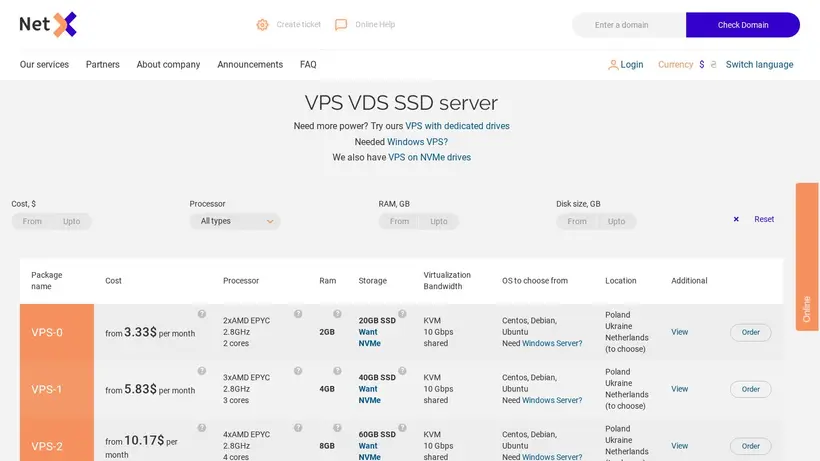Select the hryvnia currency symbol
The height and width of the screenshot is (461, 820).
[713, 64]
